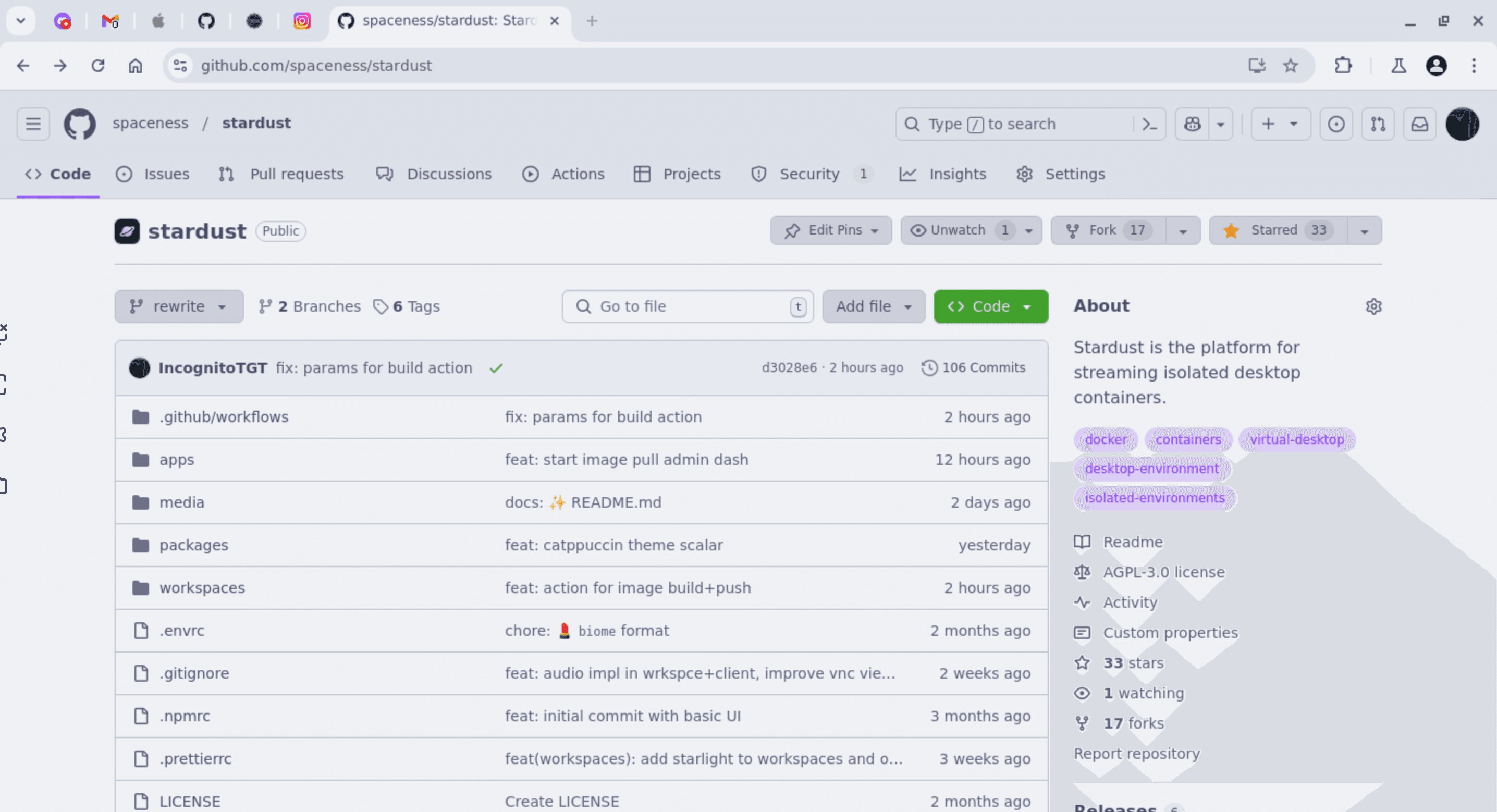
Task: Switch to the Issues tab
Action: click(x=153, y=174)
